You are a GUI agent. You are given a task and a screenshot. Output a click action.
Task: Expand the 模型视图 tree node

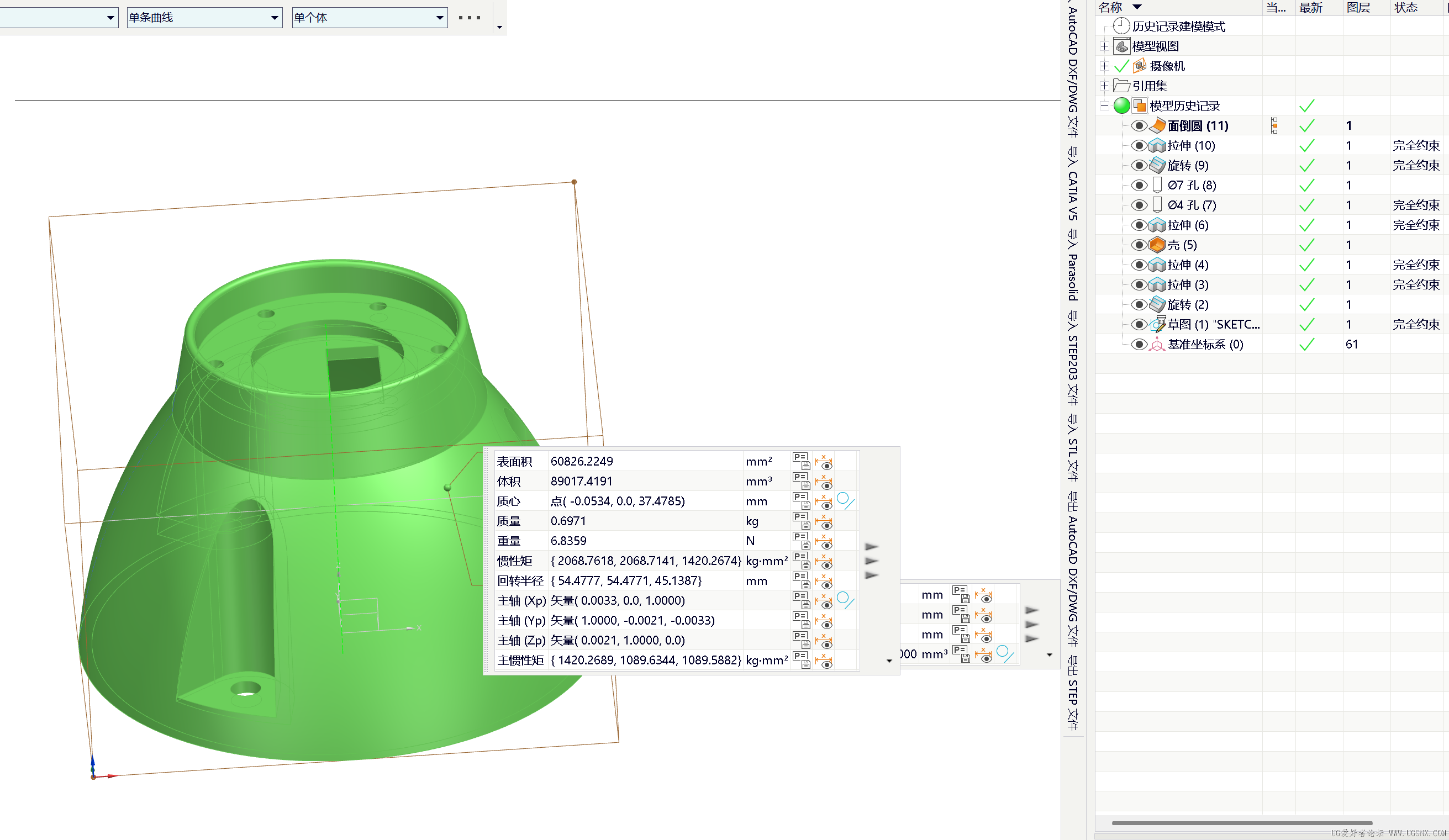click(x=1104, y=46)
